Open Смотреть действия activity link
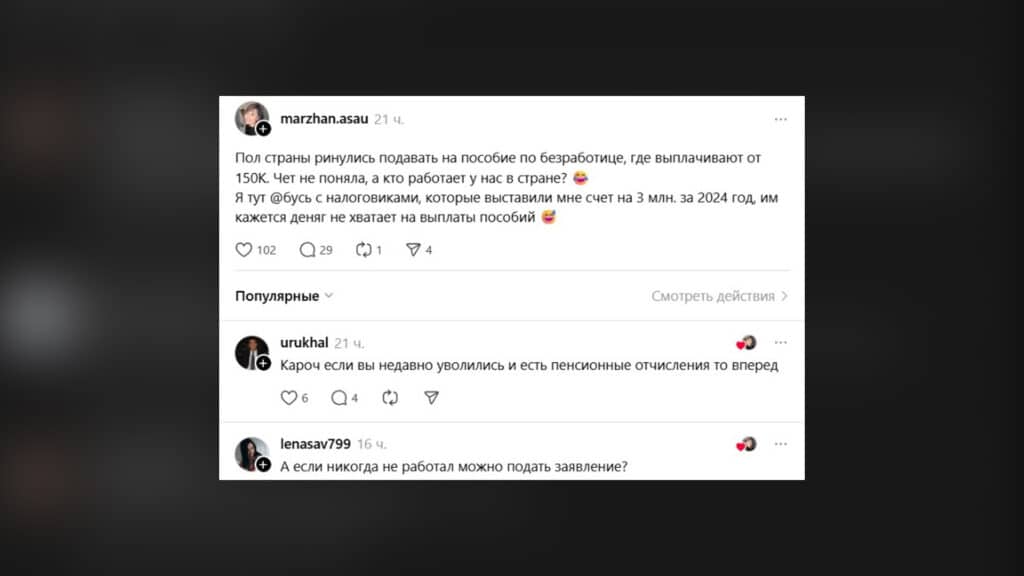Screen dimensions: 1024x576 [720, 296]
